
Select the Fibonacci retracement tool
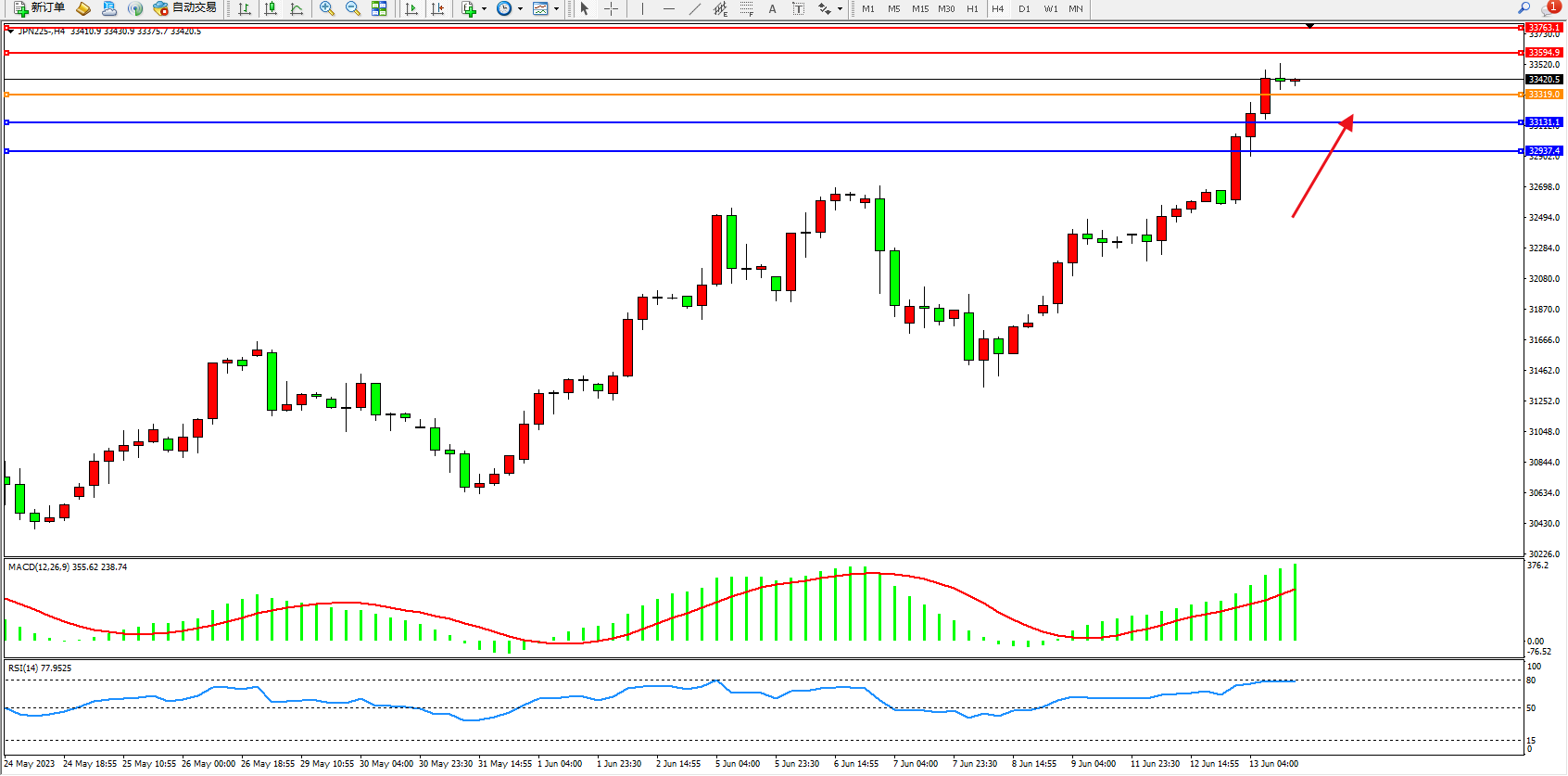tap(746, 8)
